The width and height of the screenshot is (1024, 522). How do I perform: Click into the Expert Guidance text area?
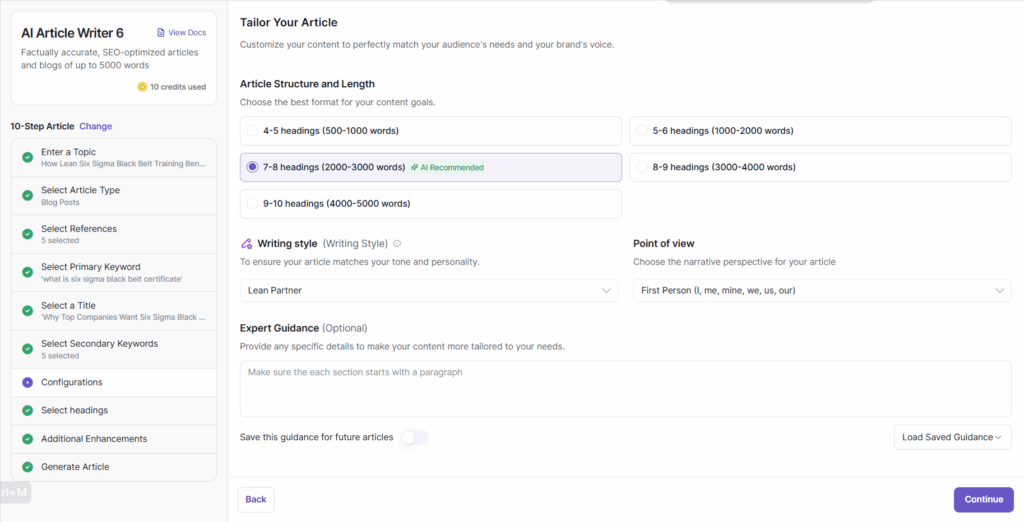pos(625,389)
